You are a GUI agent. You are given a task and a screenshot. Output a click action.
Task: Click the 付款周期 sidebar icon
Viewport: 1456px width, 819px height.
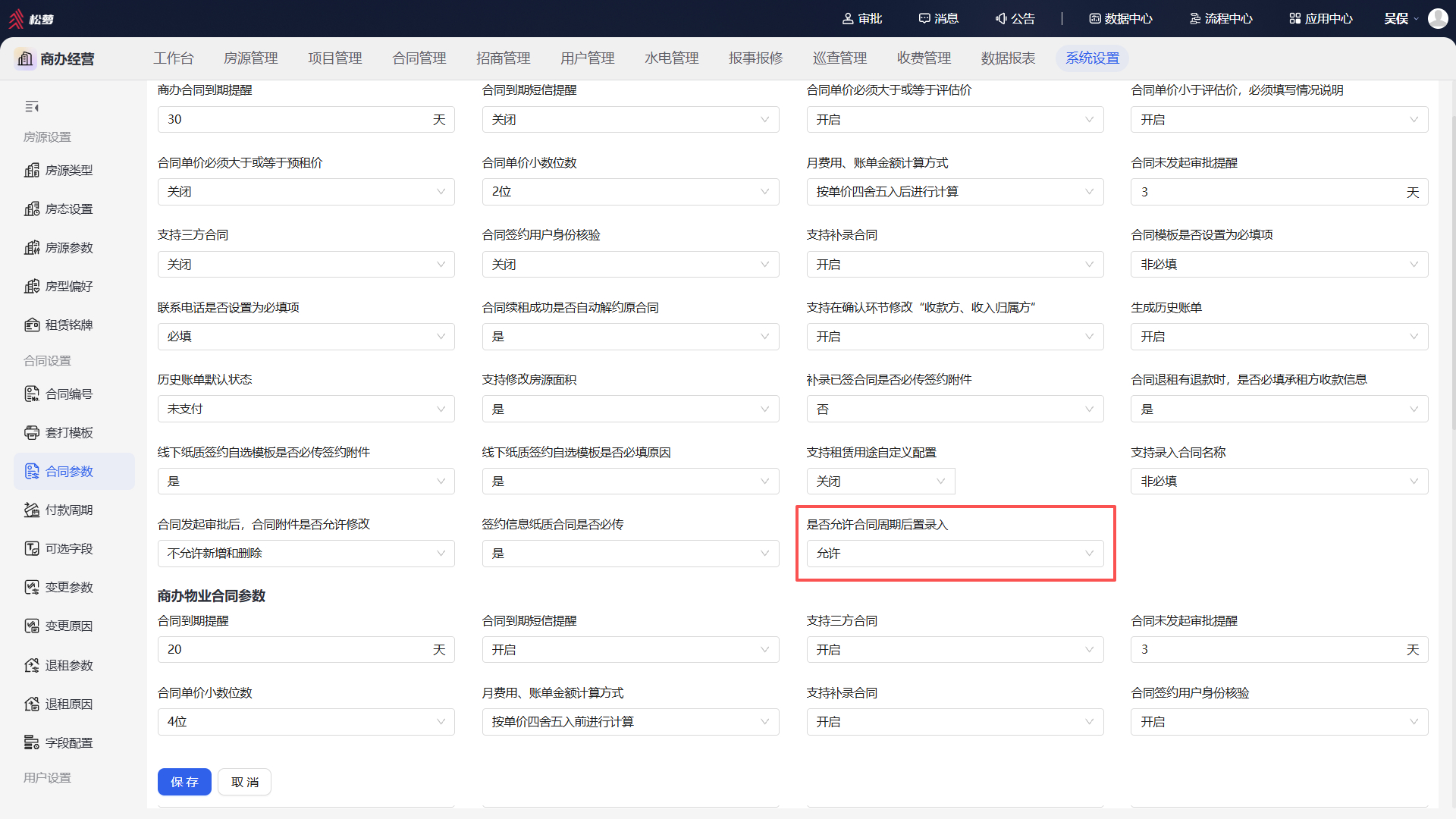pyautogui.click(x=32, y=510)
